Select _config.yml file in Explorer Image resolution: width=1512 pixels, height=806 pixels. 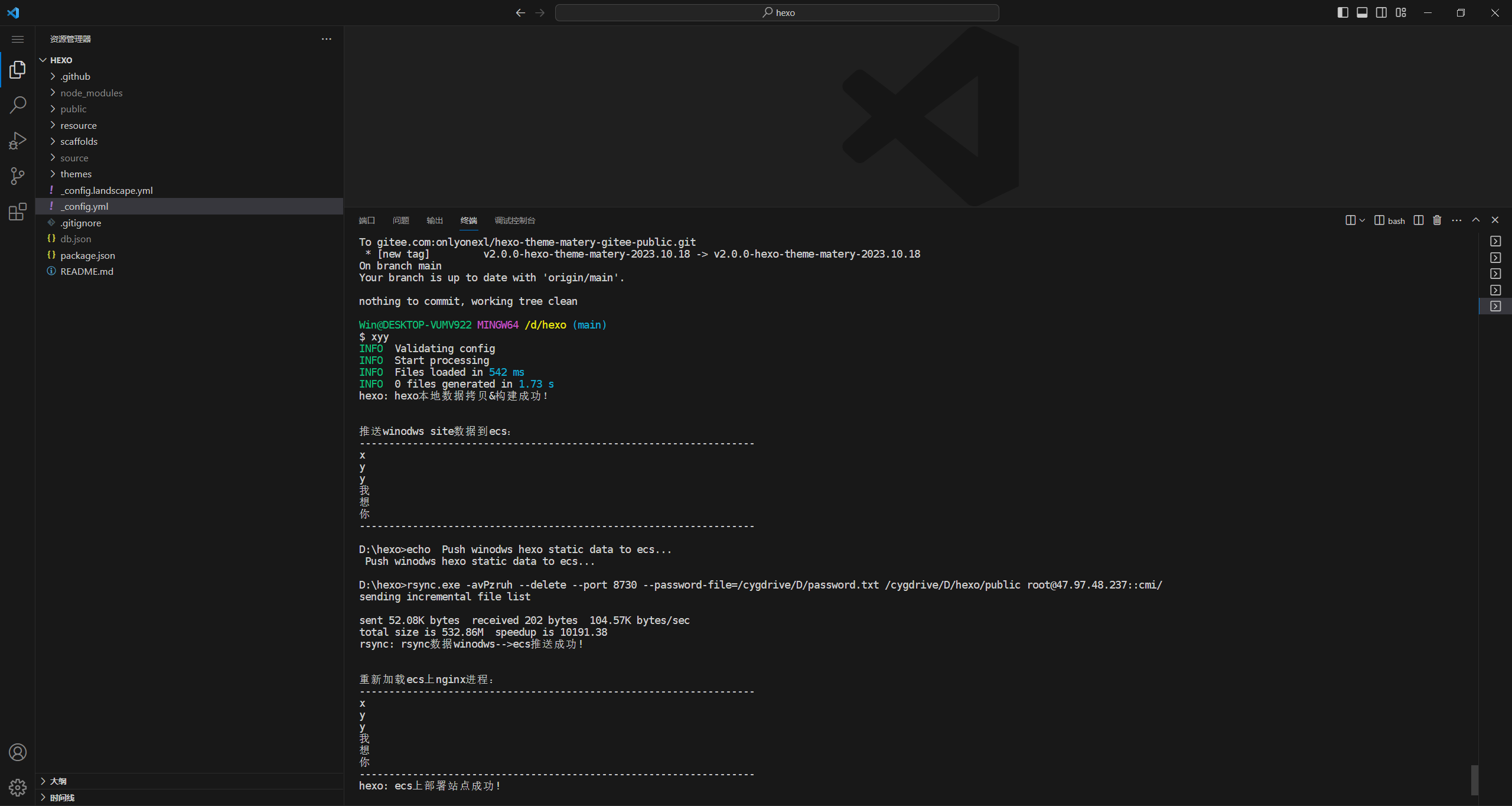pos(83,206)
